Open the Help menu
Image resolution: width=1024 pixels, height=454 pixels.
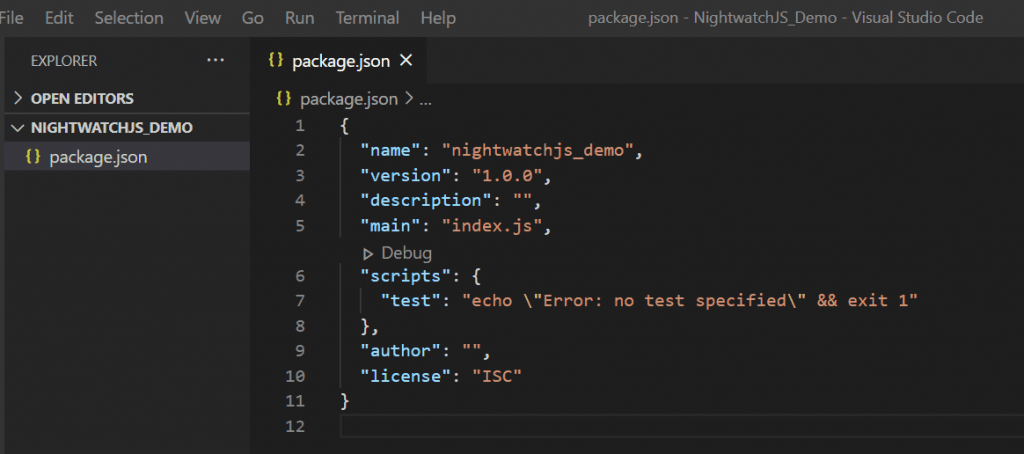pos(438,18)
